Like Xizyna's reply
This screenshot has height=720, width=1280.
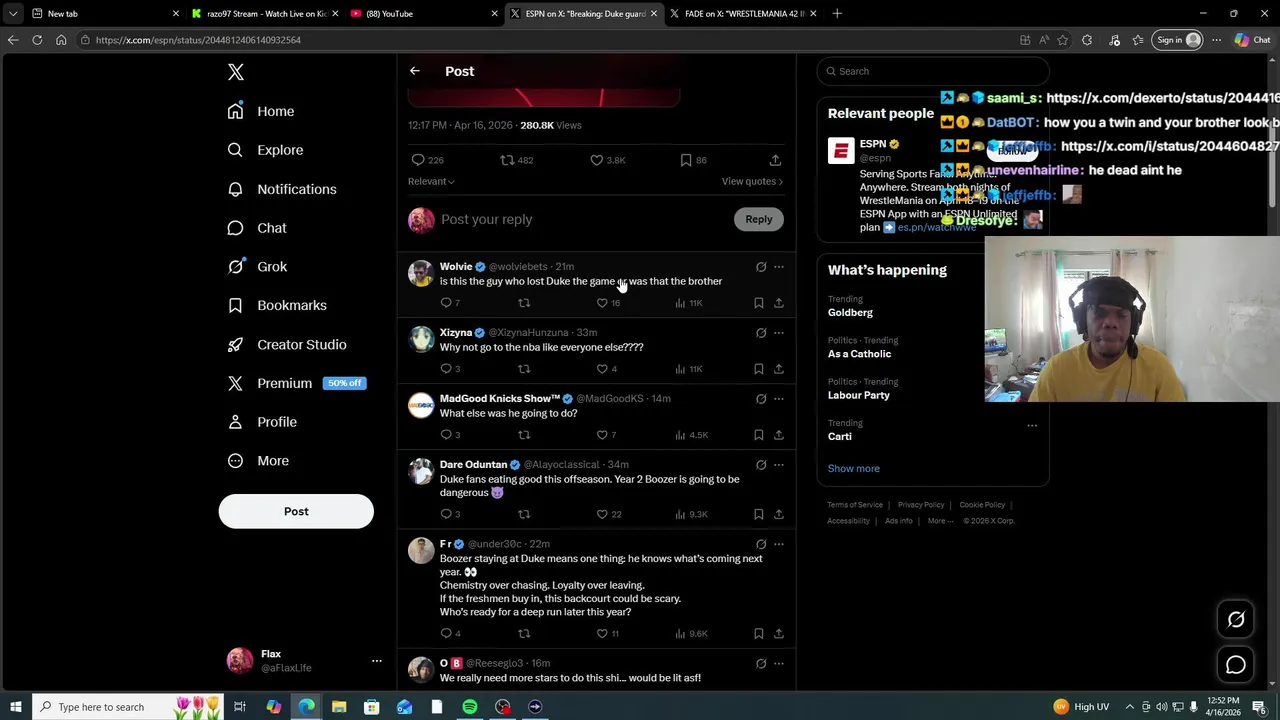pos(602,369)
